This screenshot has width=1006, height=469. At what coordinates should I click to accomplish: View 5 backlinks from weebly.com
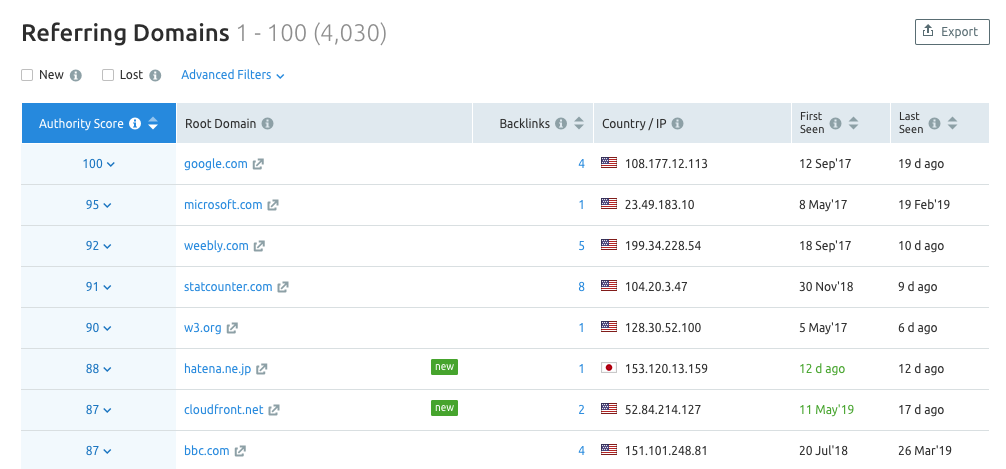point(581,246)
